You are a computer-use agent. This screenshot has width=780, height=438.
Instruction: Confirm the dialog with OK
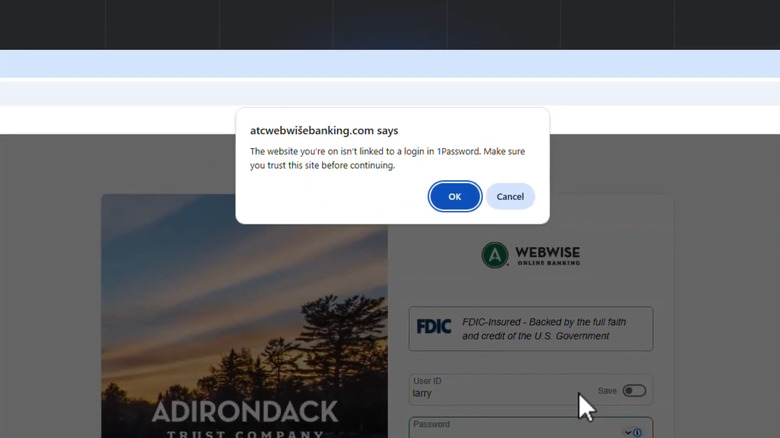click(x=455, y=197)
